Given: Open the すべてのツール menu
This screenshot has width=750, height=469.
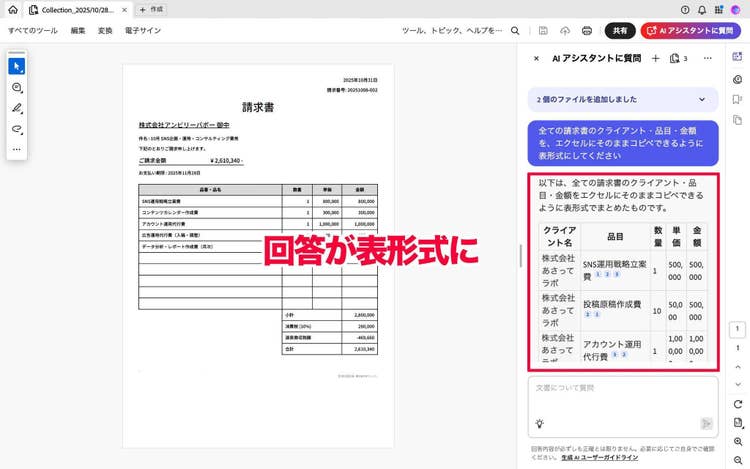Looking at the screenshot, I should point(32,31).
